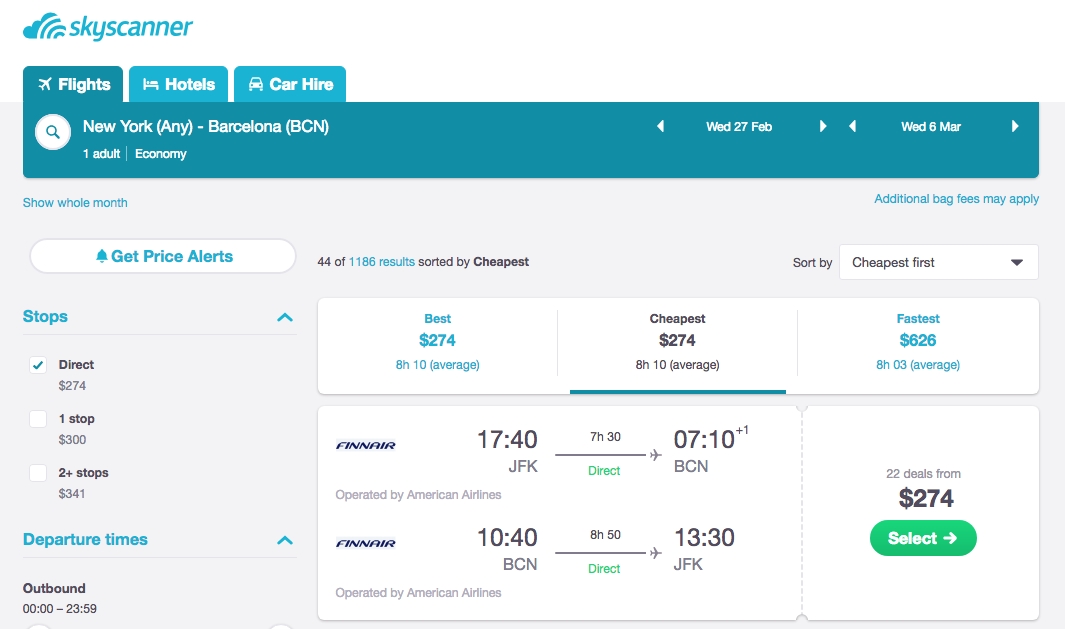Switch to the Hotels tab
This screenshot has width=1065, height=629.
[178, 85]
